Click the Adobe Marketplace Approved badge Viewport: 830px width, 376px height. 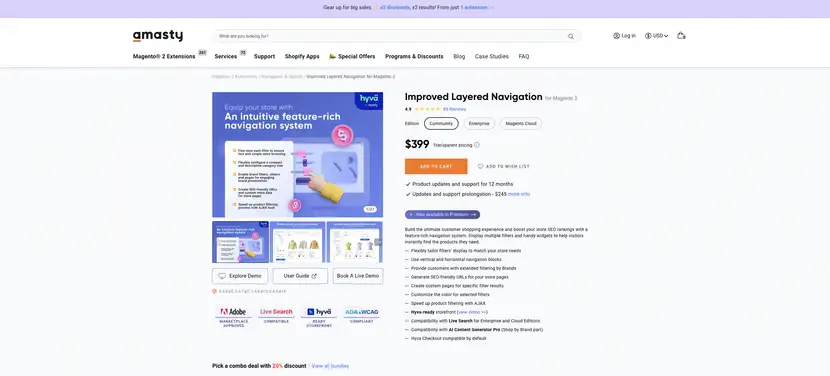233,316
